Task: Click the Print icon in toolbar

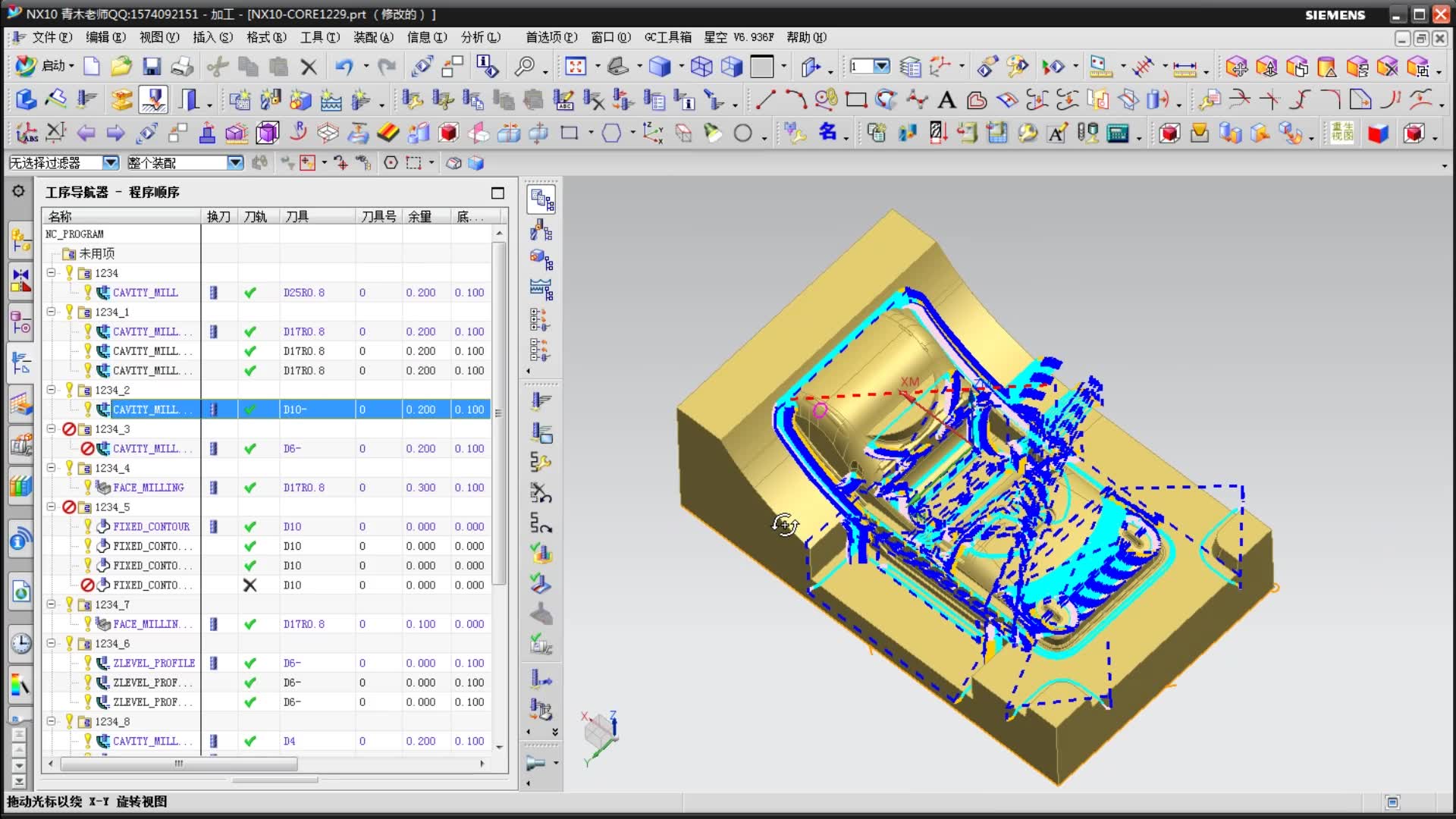Action: pyautogui.click(x=182, y=67)
